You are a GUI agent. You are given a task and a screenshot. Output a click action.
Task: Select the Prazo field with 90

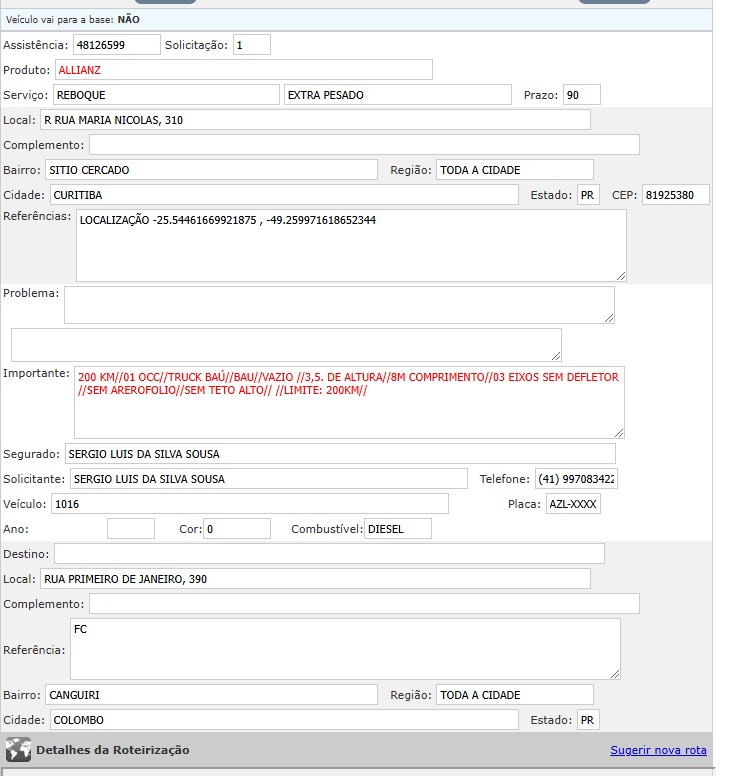pos(581,95)
